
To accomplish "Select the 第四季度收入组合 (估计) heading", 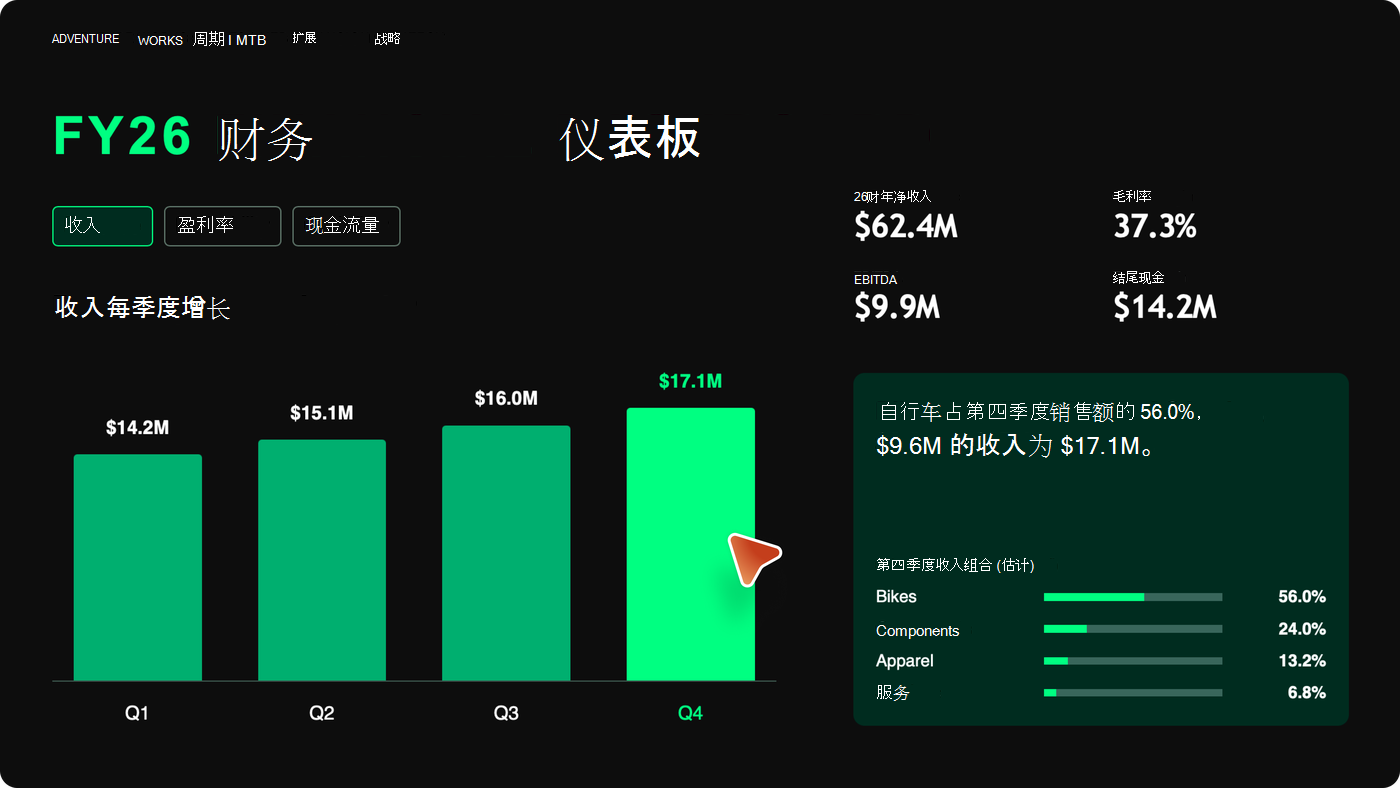I will pos(955,565).
